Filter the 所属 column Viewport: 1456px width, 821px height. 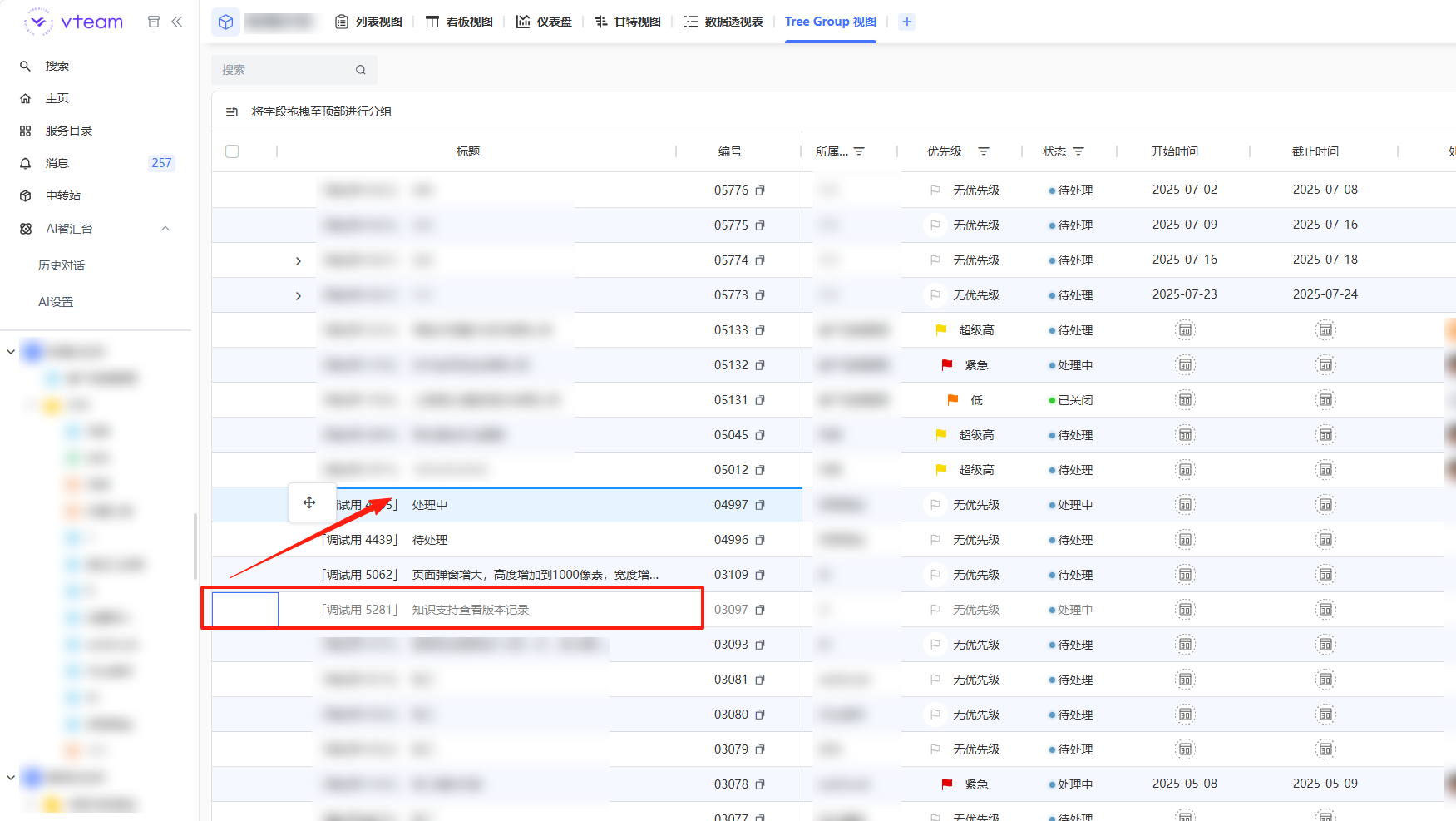point(859,151)
